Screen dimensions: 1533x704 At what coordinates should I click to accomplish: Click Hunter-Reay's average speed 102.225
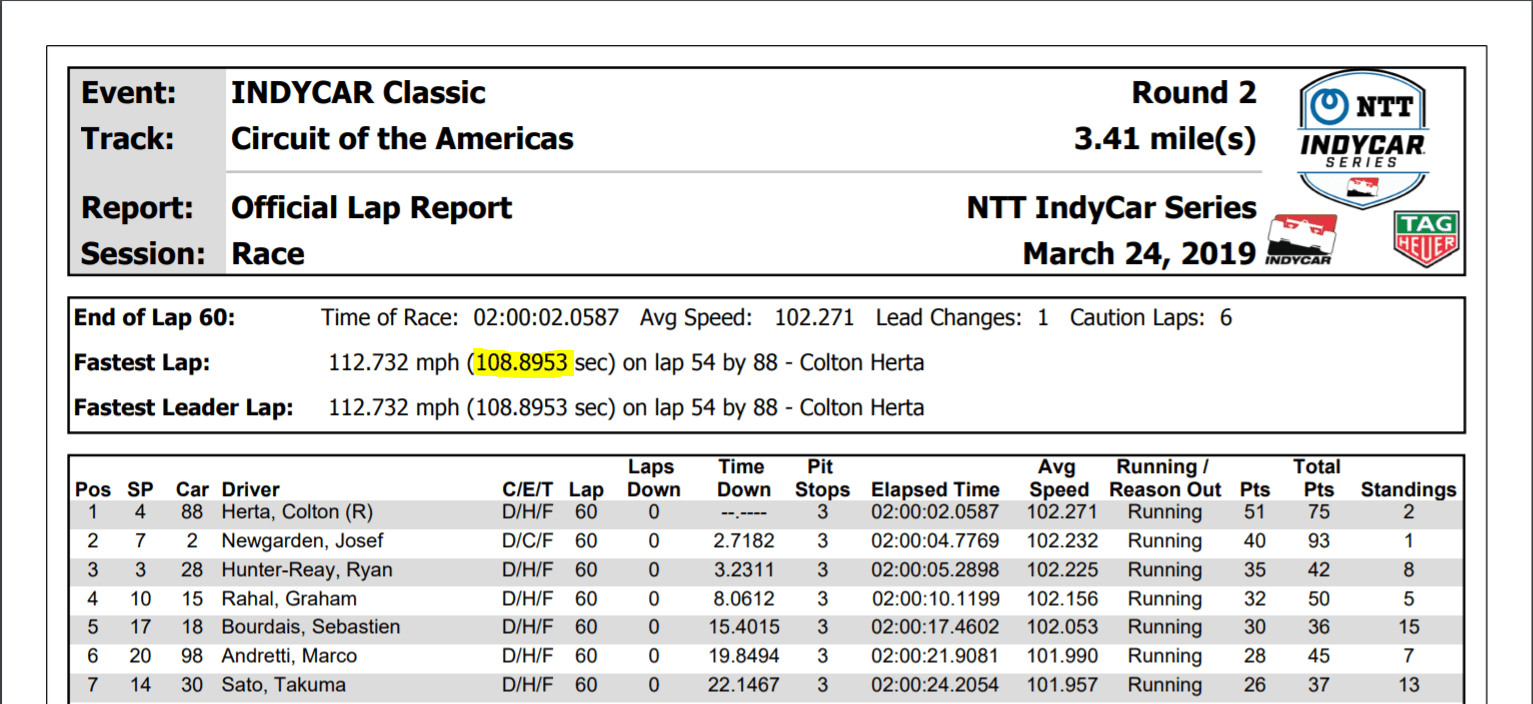[x=1062, y=570]
